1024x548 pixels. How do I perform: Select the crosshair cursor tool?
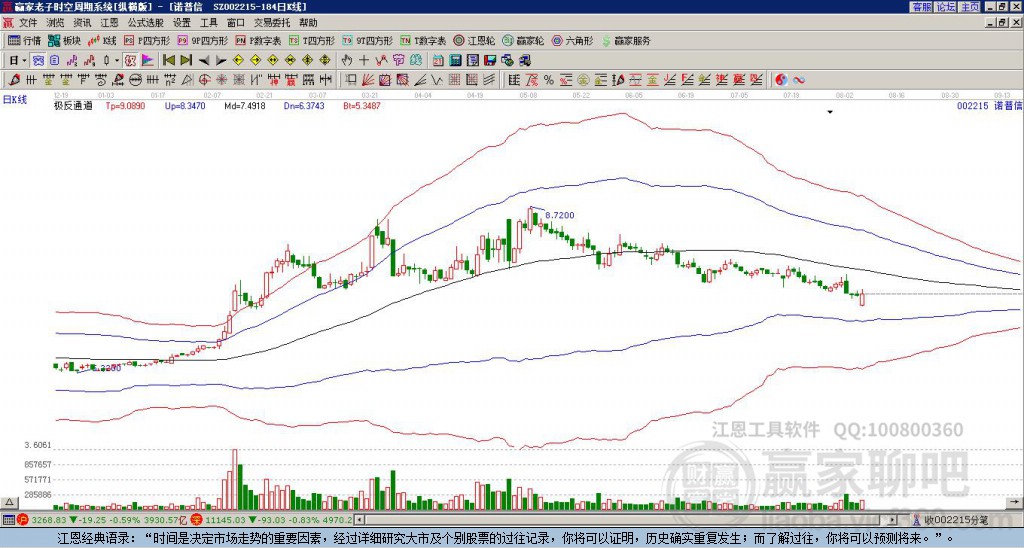[x=364, y=61]
